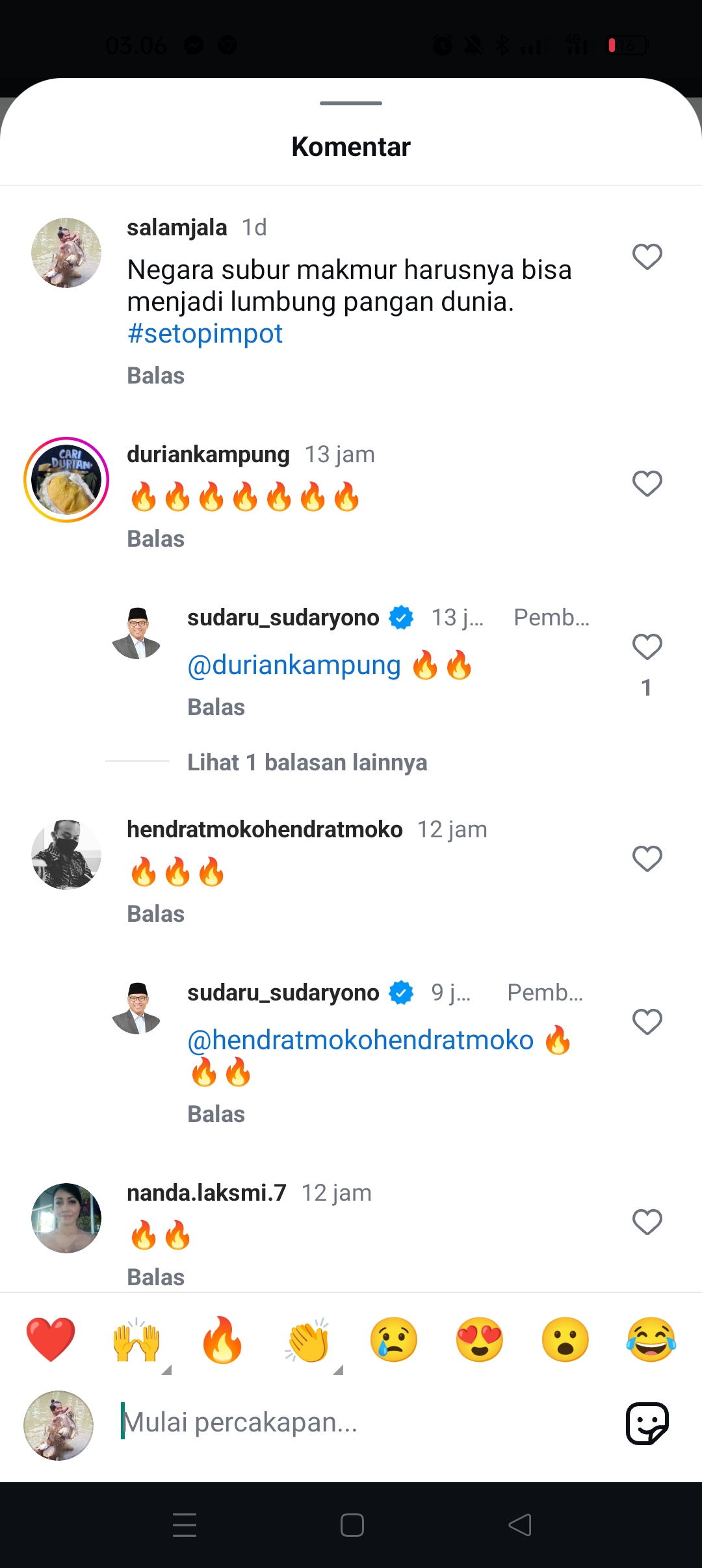Open the #setopimpot hashtag link
Screen dimensions: 702x1568
[205, 333]
